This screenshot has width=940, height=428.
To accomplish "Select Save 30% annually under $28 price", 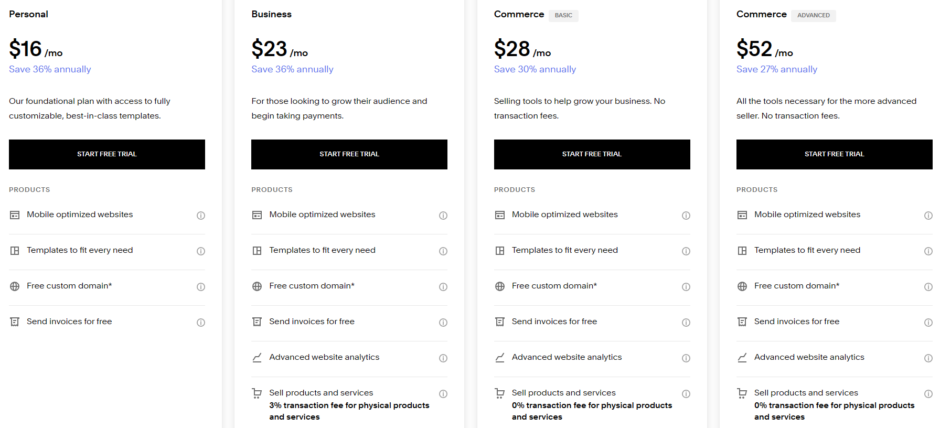I will pyautogui.click(x=535, y=70).
